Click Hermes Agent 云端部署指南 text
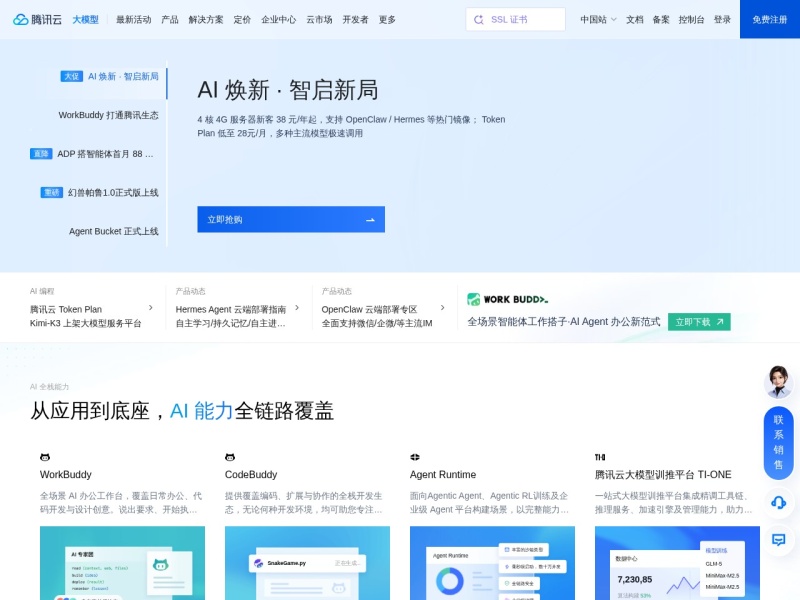 (x=231, y=309)
